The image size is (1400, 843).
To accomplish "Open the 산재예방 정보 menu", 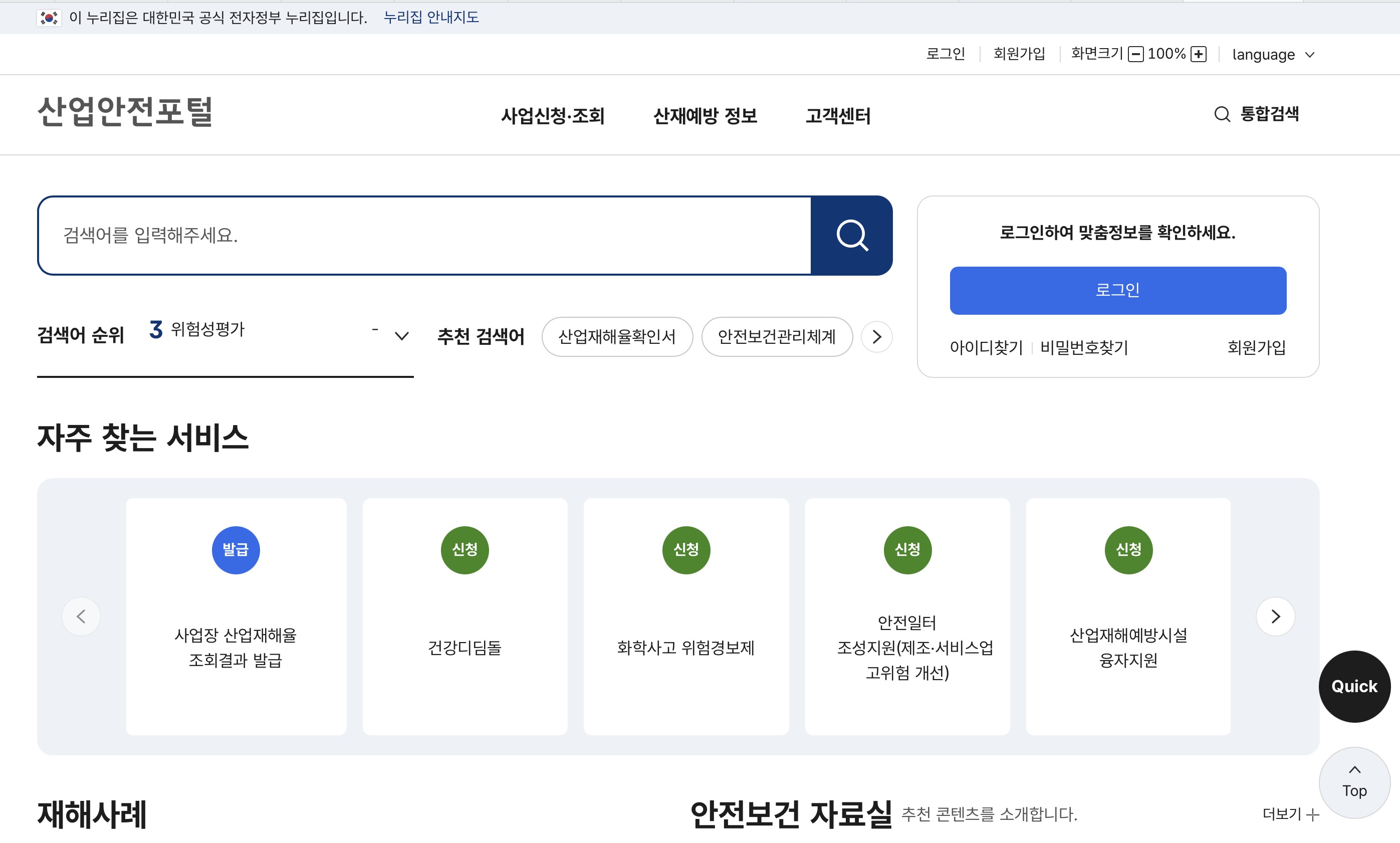I will tap(705, 115).
